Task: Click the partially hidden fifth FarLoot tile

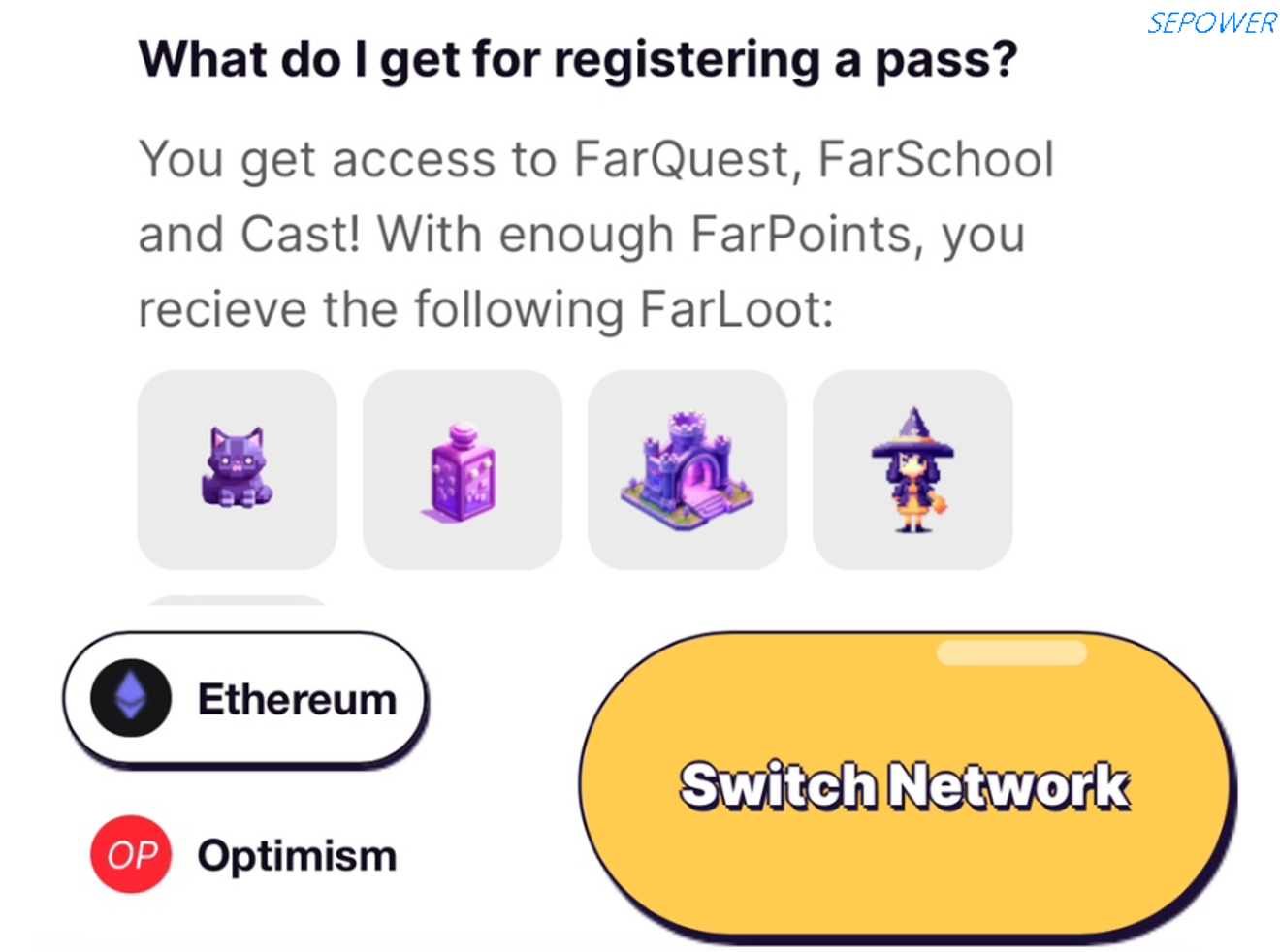Action: point(238,601)
